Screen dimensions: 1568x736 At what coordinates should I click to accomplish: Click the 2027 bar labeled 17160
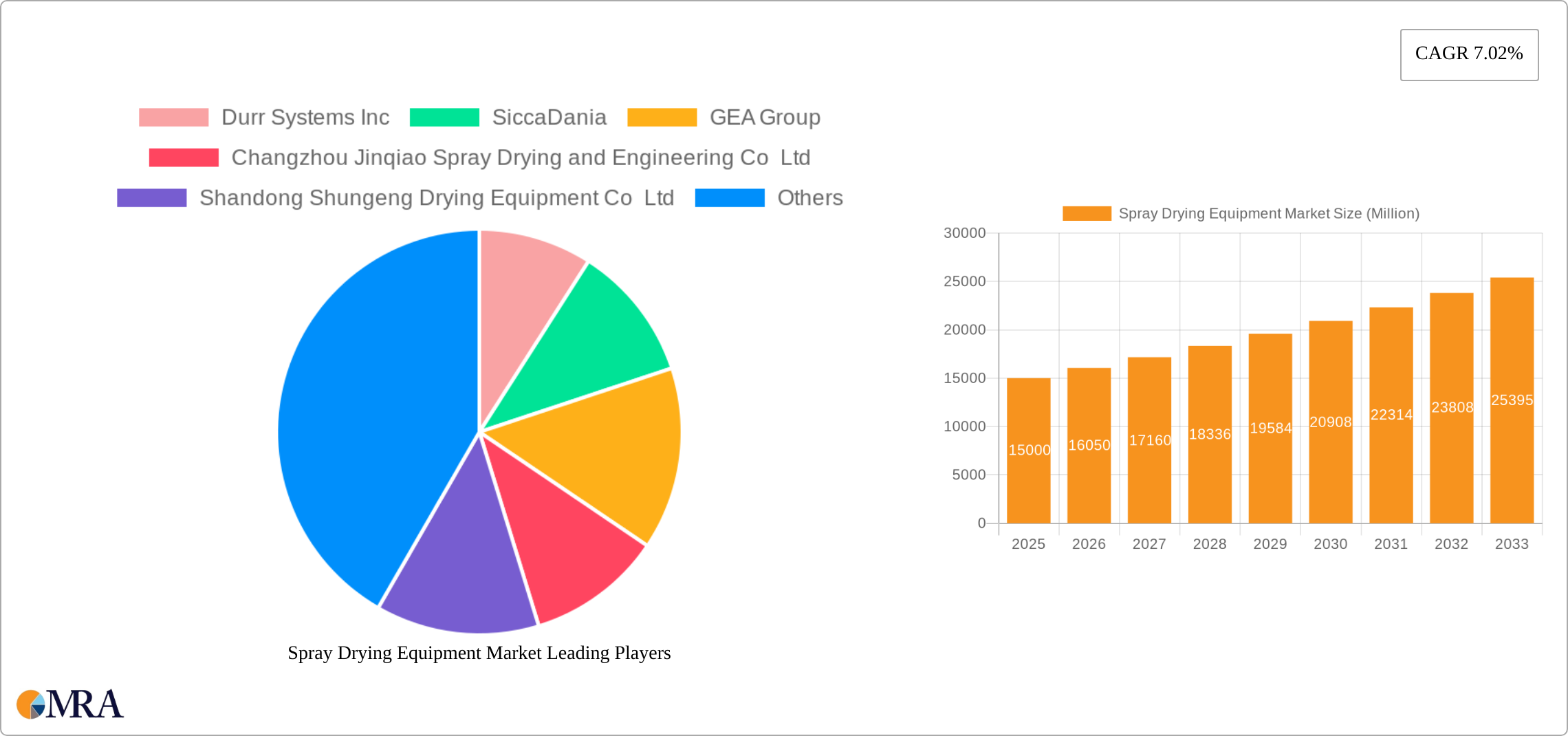click(x=1149, y=440)
